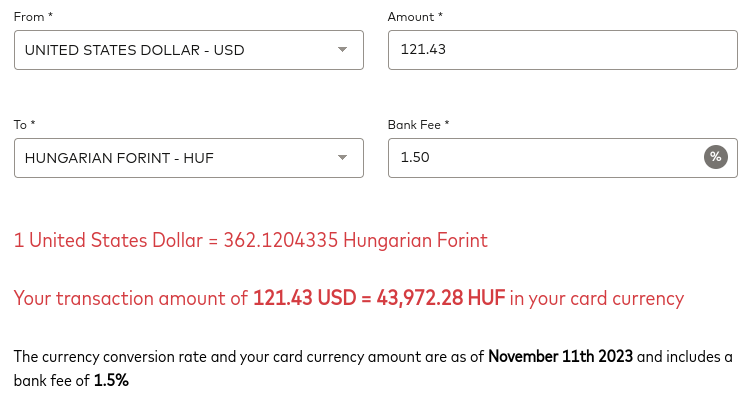This screenshot has height=401, width=755.
Task: Click the Amount * field label
Action: 415,17
